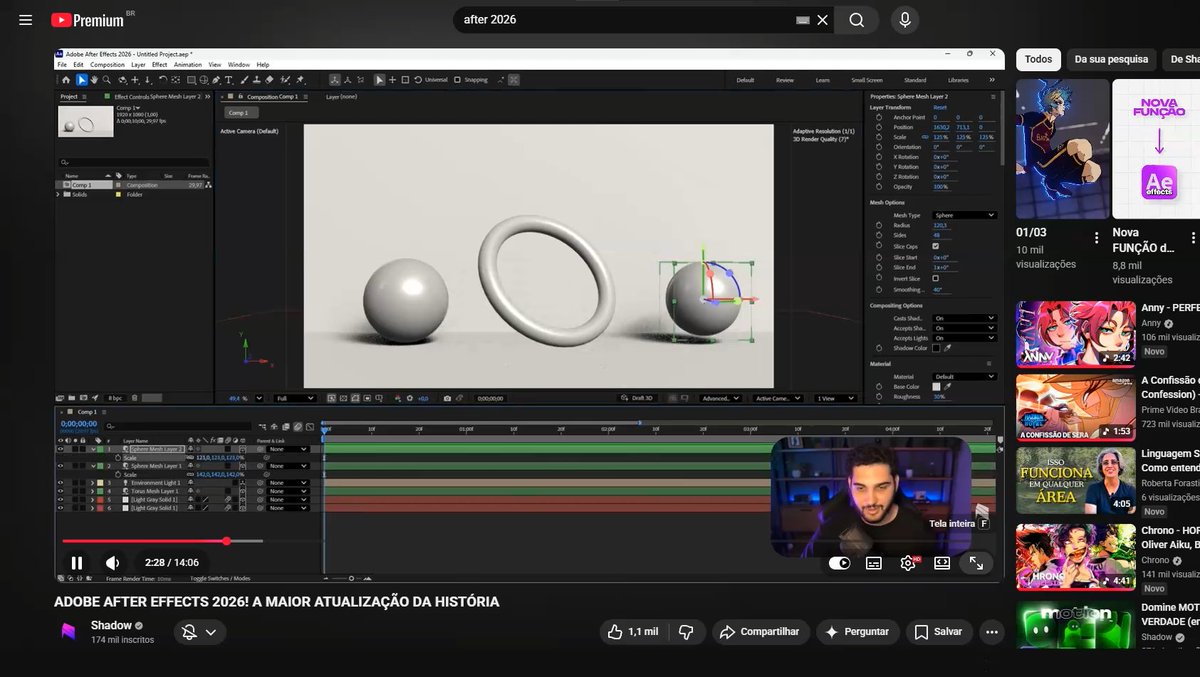Select the Zoom tool in After Effects

106,80
